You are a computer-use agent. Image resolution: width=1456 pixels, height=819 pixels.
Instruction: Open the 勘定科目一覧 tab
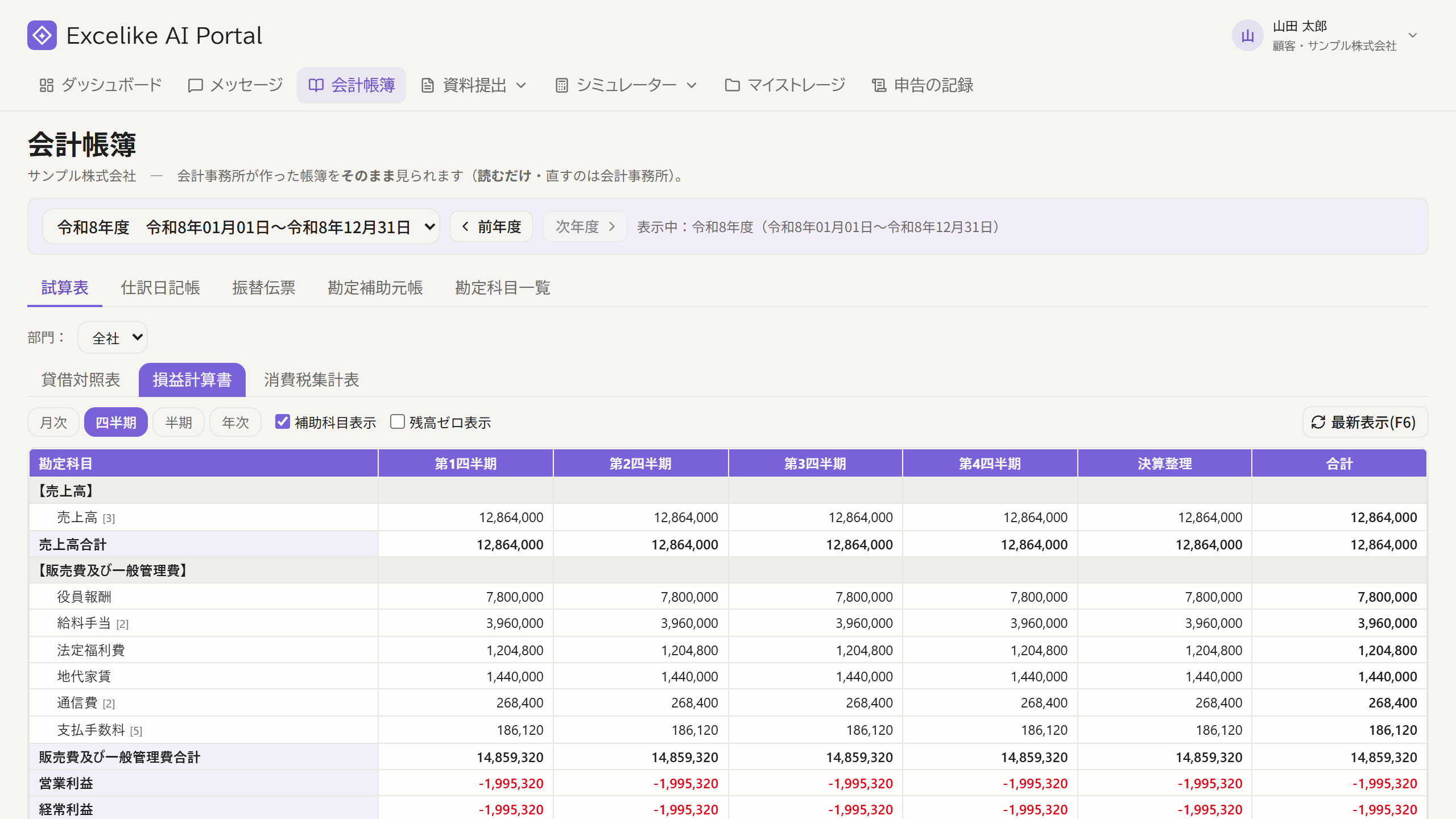coord(503,288)
